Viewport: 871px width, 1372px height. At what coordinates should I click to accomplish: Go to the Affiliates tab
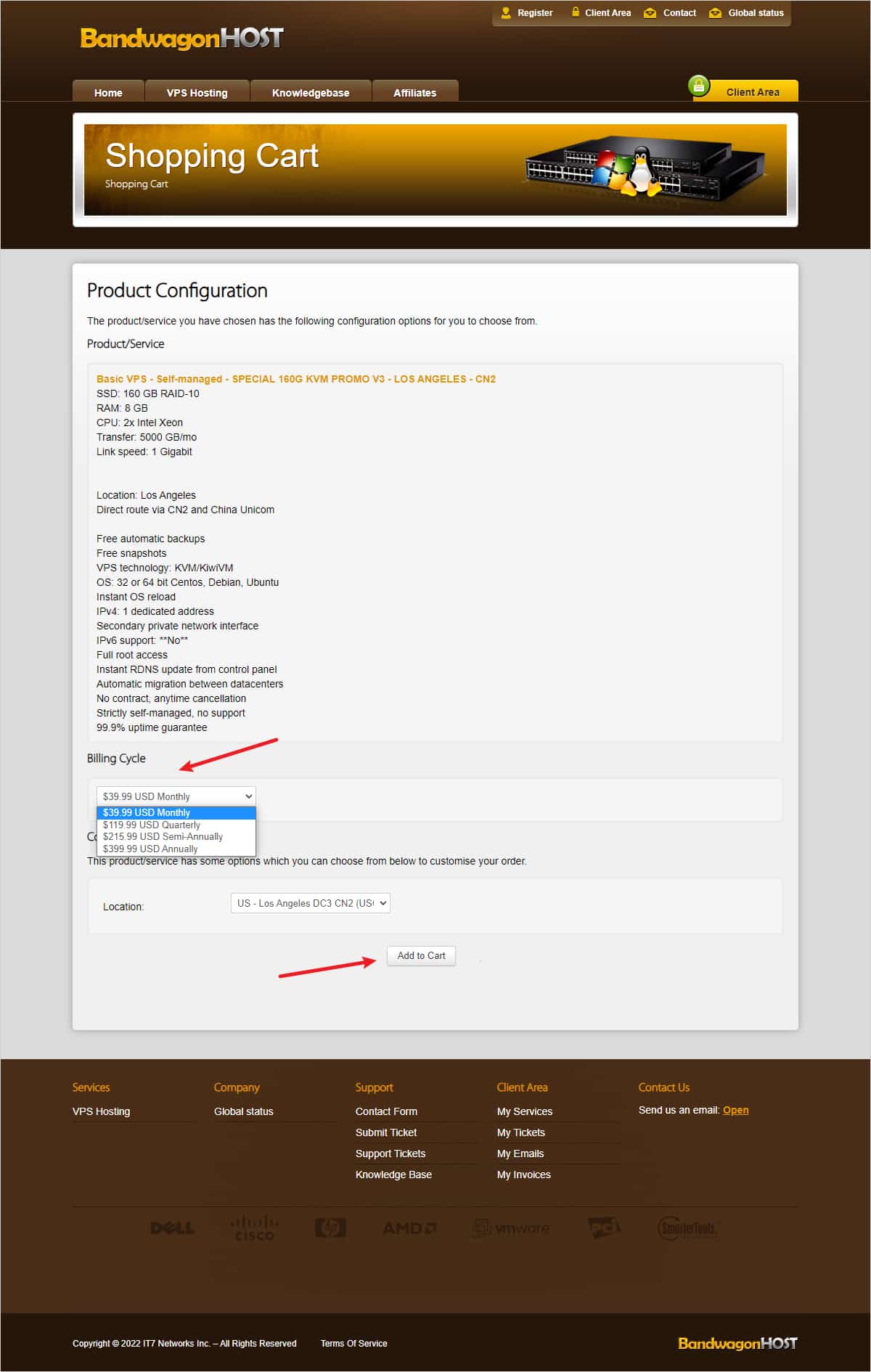click(414, 93)
